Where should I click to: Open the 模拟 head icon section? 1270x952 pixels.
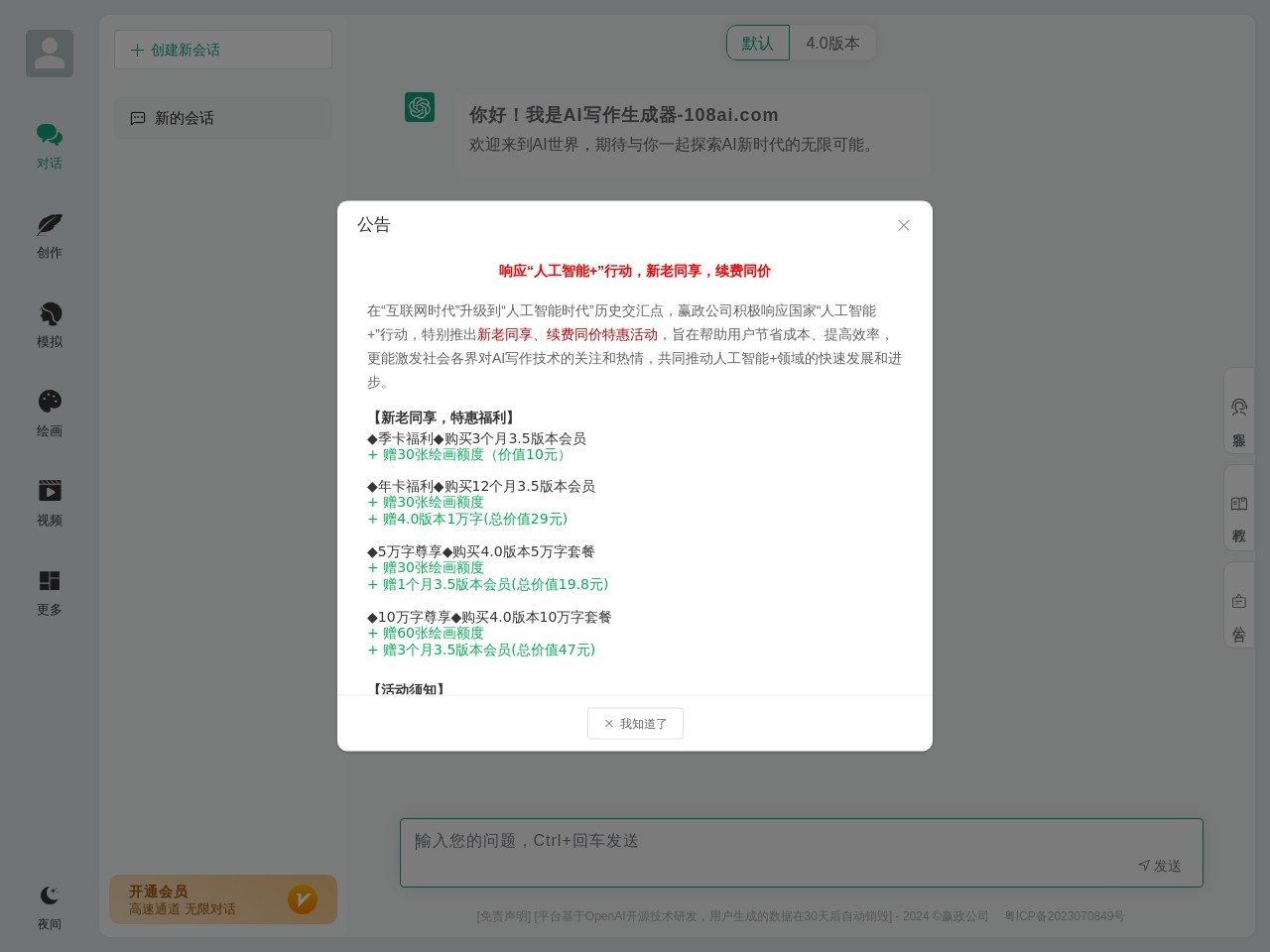50,324
